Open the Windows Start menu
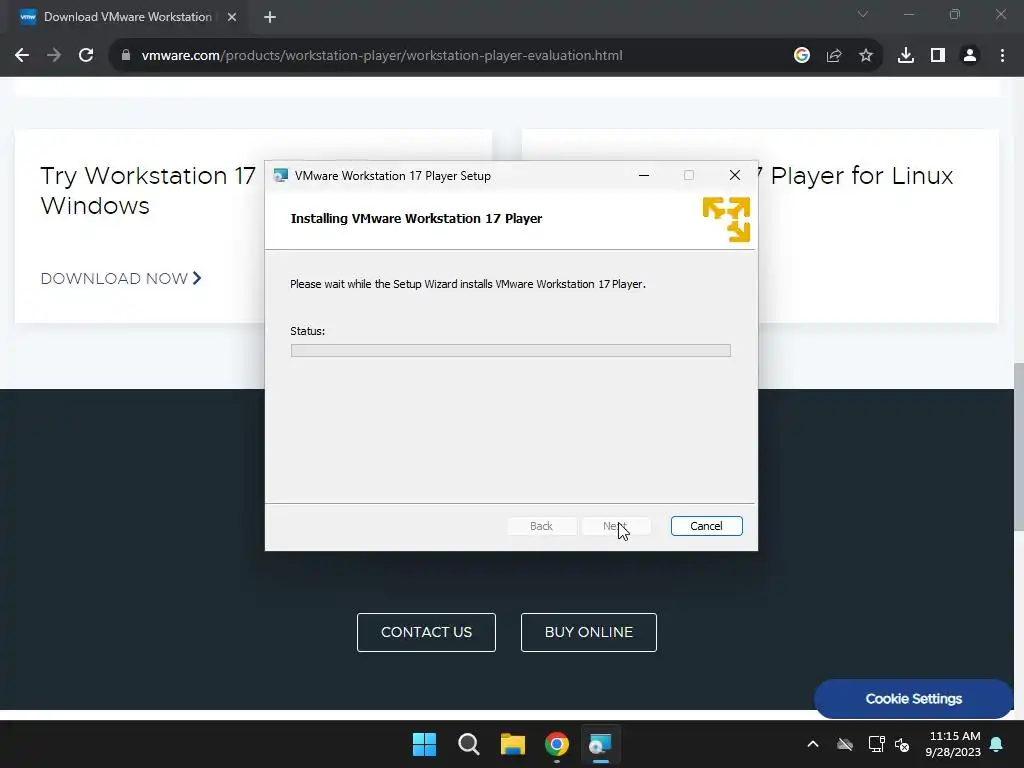 [x=424, y=744]
